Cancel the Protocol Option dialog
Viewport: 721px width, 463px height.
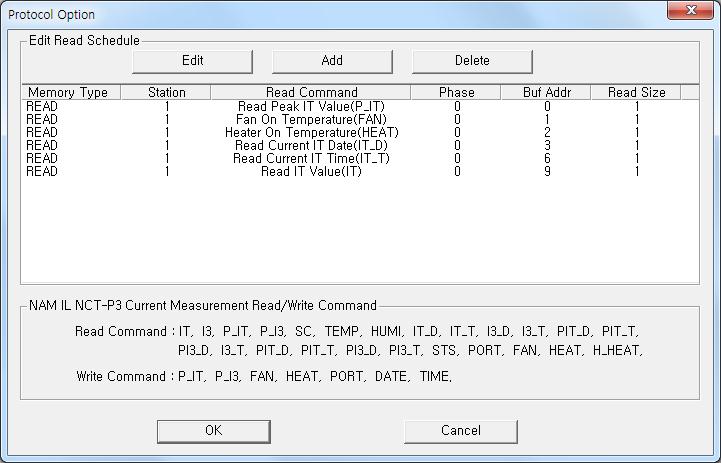click(460, 430)
